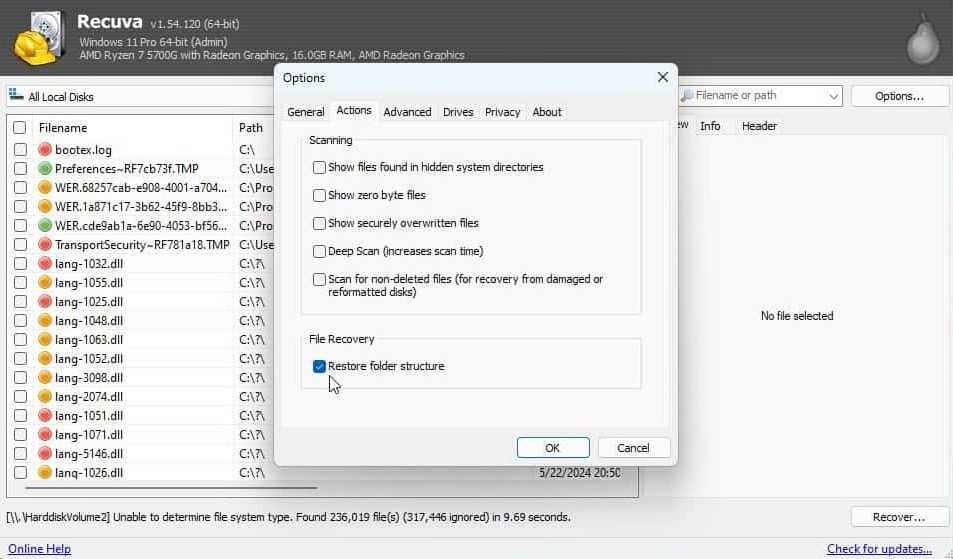Click the Recuva hard hat logo icon
Screen dimensions: 953x559
pyautogui.click(x=40, y=38)
